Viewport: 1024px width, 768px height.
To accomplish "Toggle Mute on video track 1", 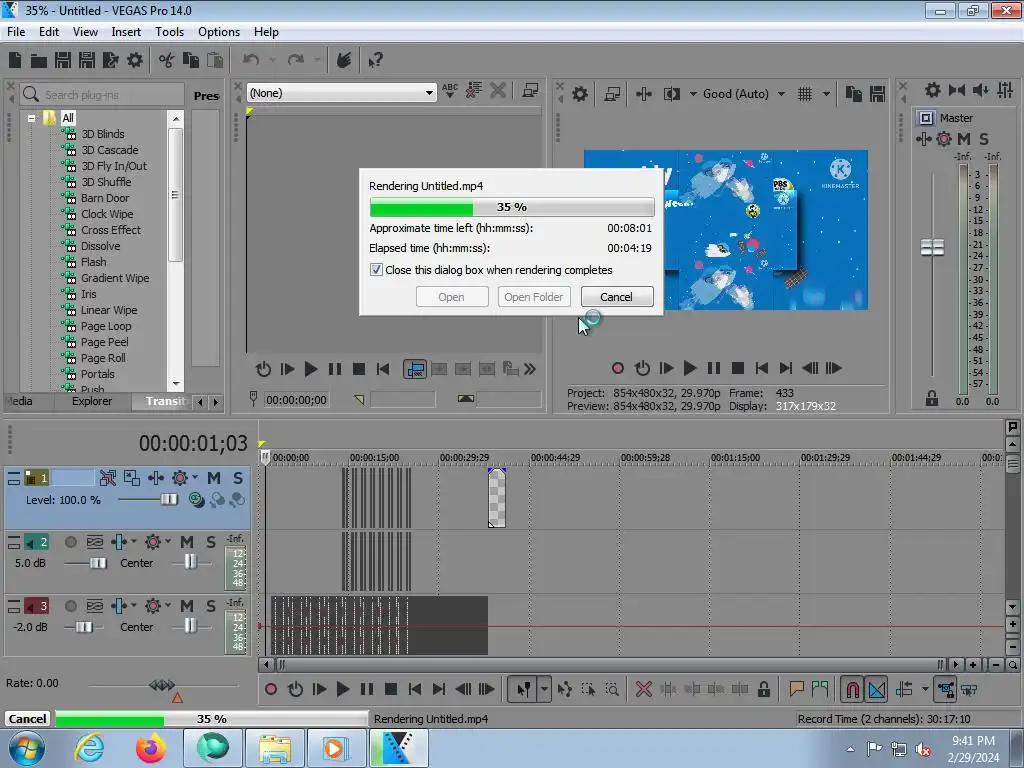I will [214, 478].
